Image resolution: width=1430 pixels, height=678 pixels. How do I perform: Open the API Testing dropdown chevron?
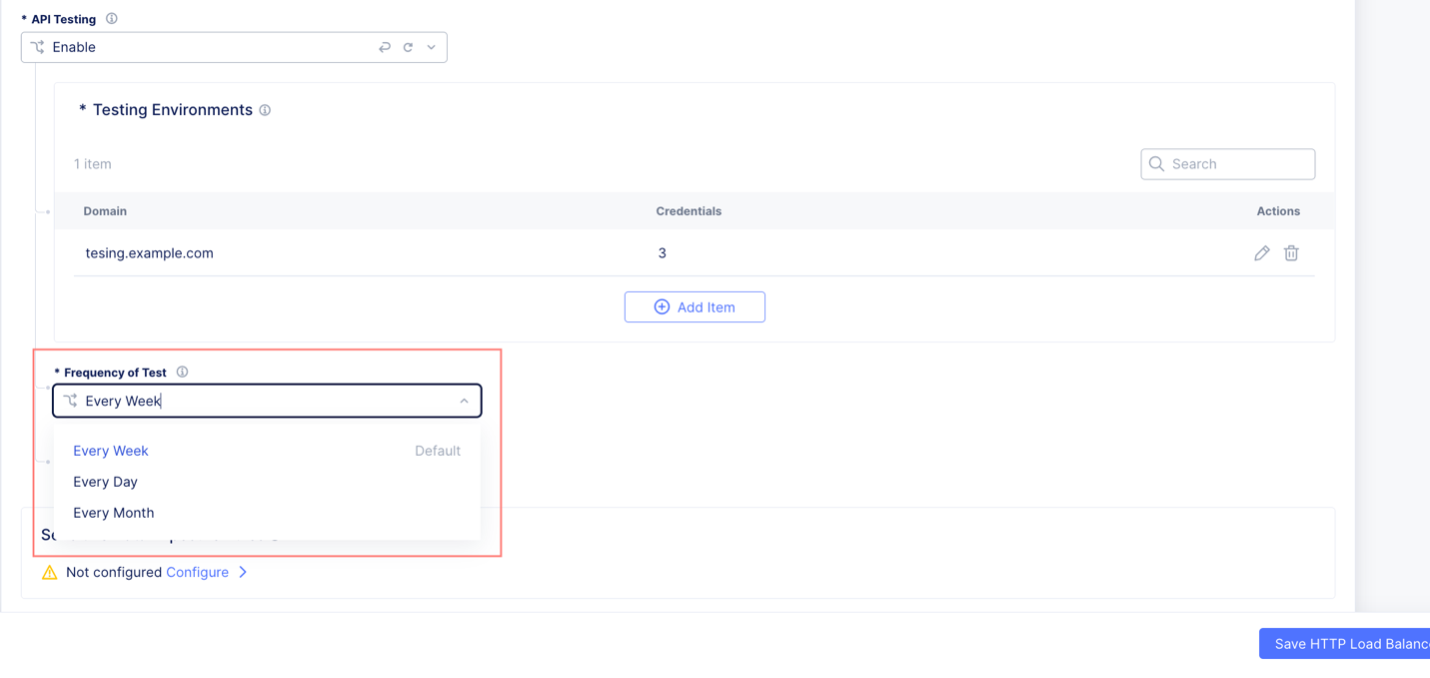click(431, 47)
